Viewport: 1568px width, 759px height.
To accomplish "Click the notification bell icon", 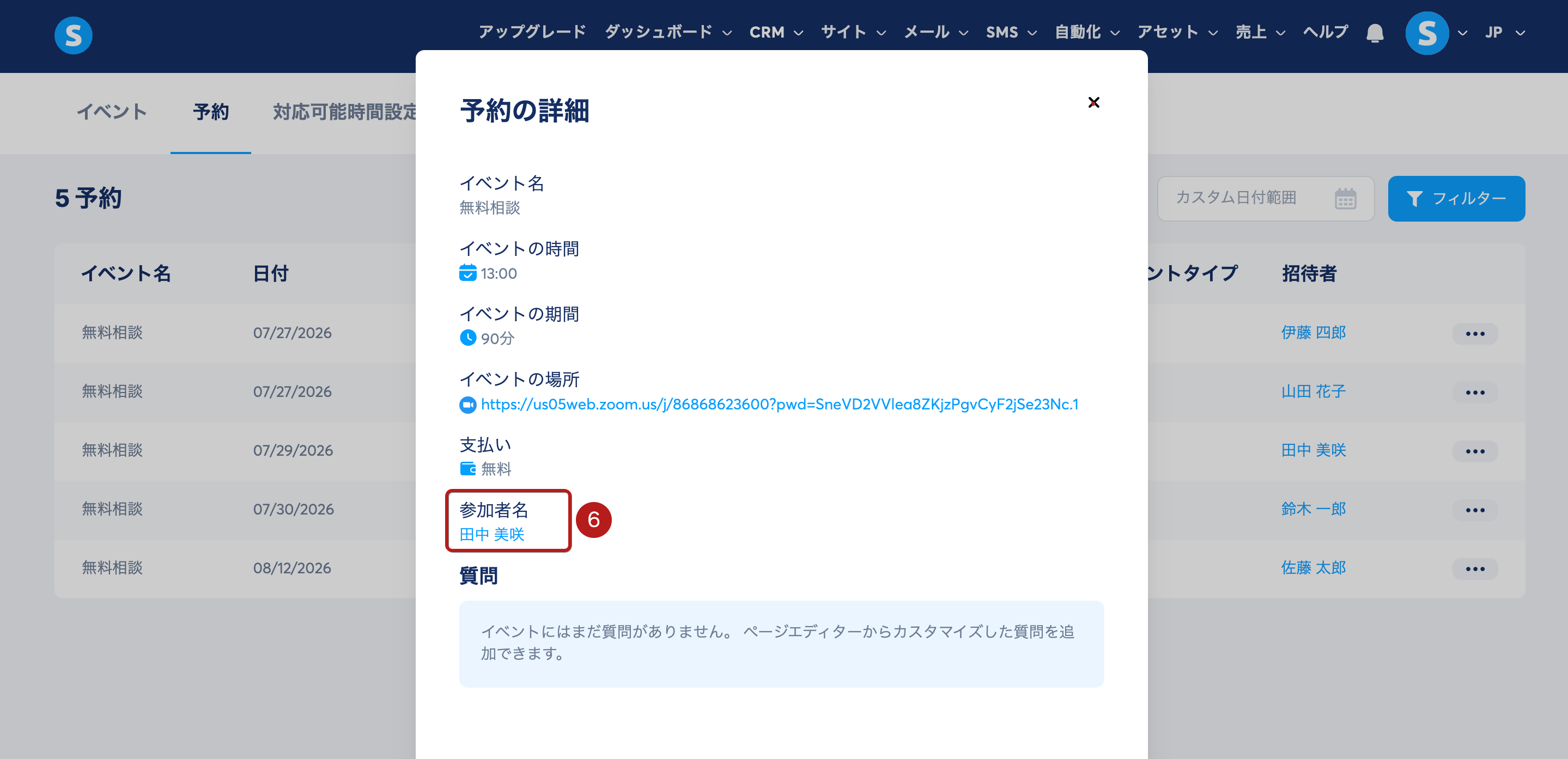I will [x=1375, y=33].
